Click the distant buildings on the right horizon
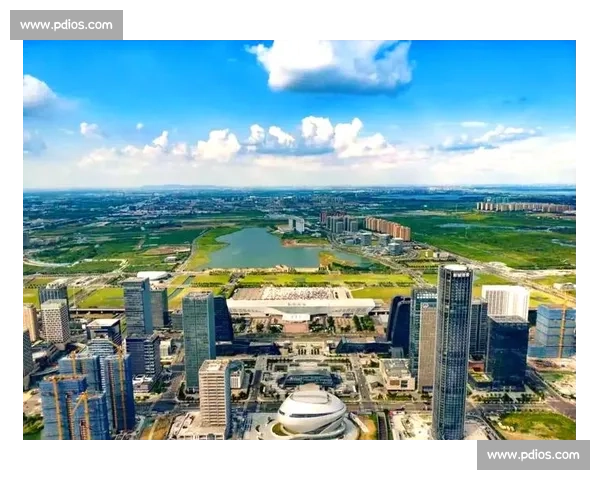The image size is (600, 480). tap(525, 207)
